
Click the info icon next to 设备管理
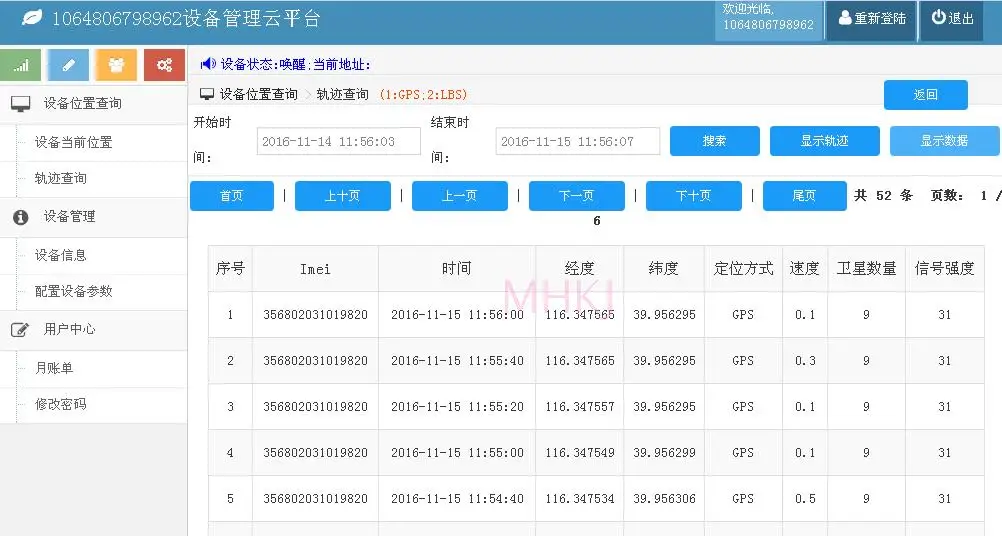[20, 217]
